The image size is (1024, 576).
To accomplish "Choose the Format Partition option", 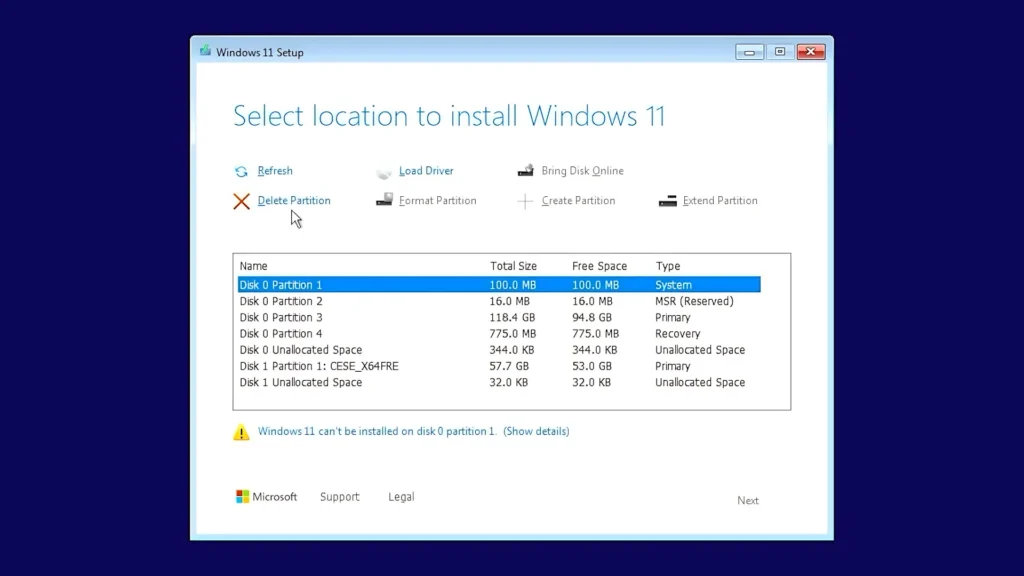I will (438, 200).
